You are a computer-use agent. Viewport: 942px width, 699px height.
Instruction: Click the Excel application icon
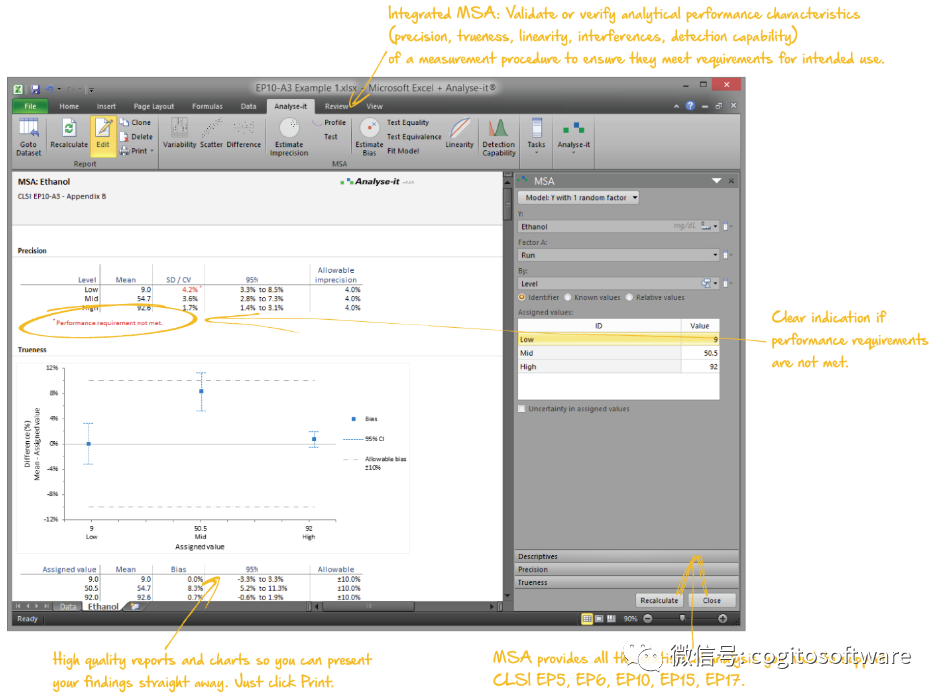point(19,89)
